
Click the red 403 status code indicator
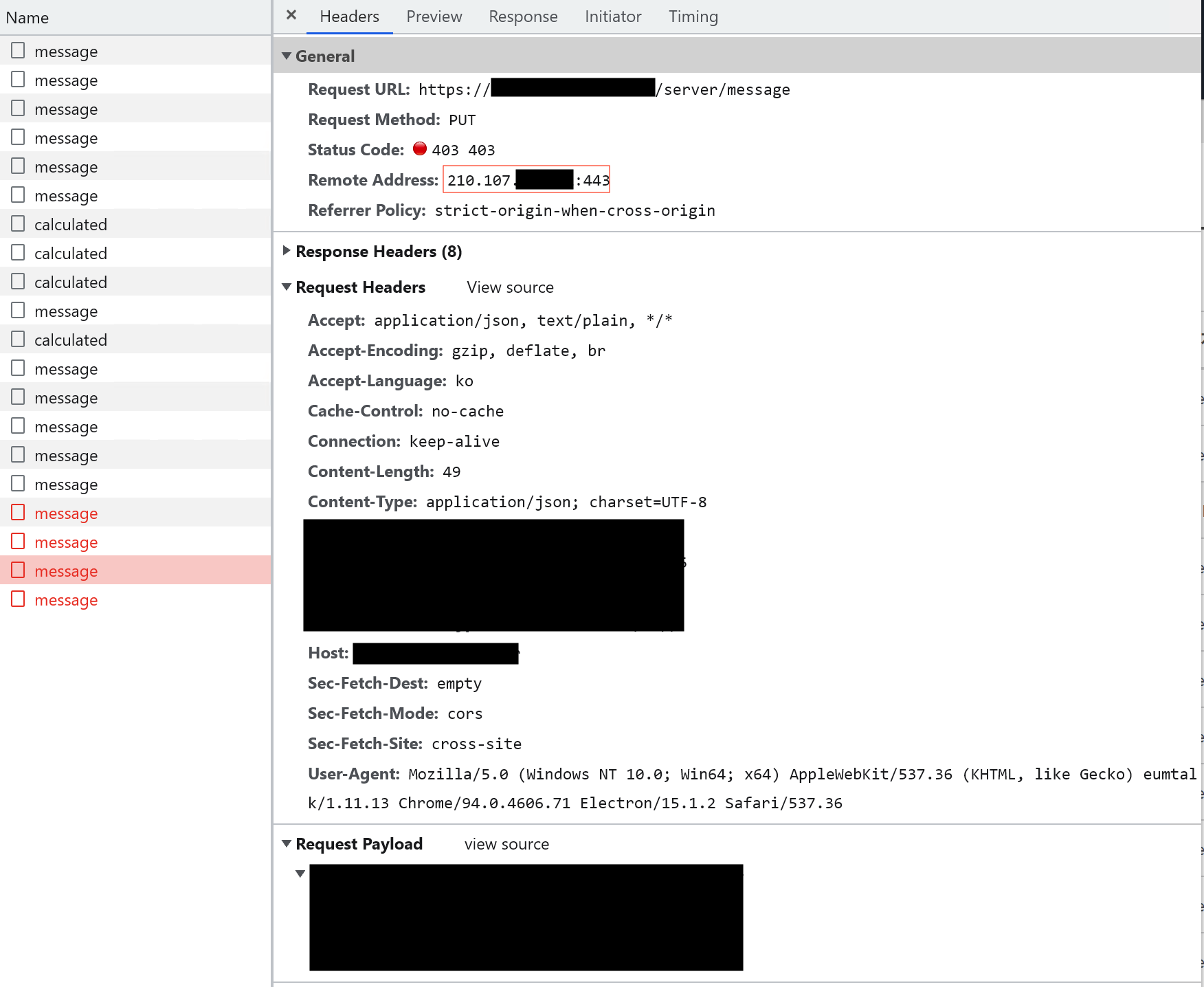coord(420,148)
